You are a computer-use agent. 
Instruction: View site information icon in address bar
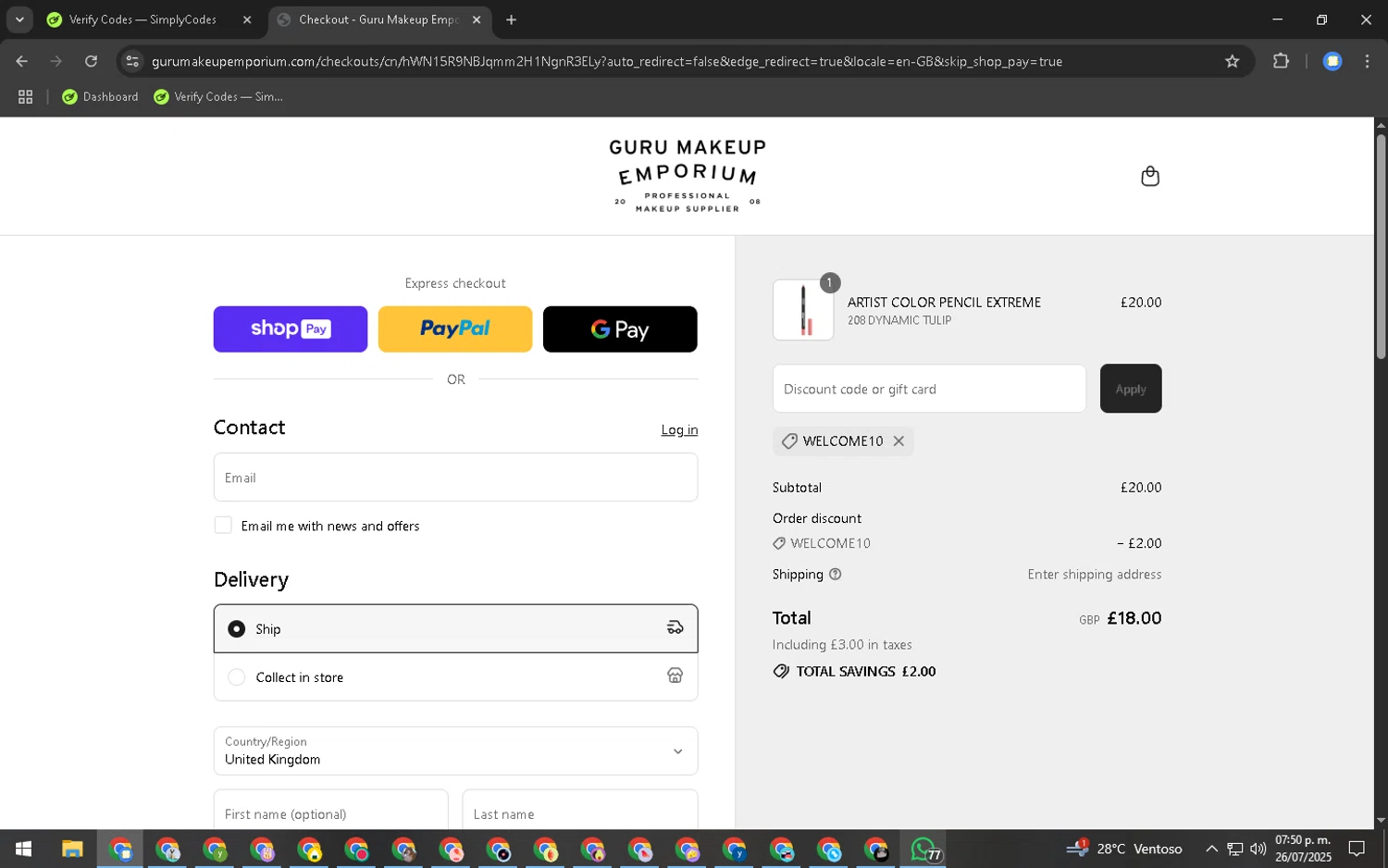click(x=132, y=61)
